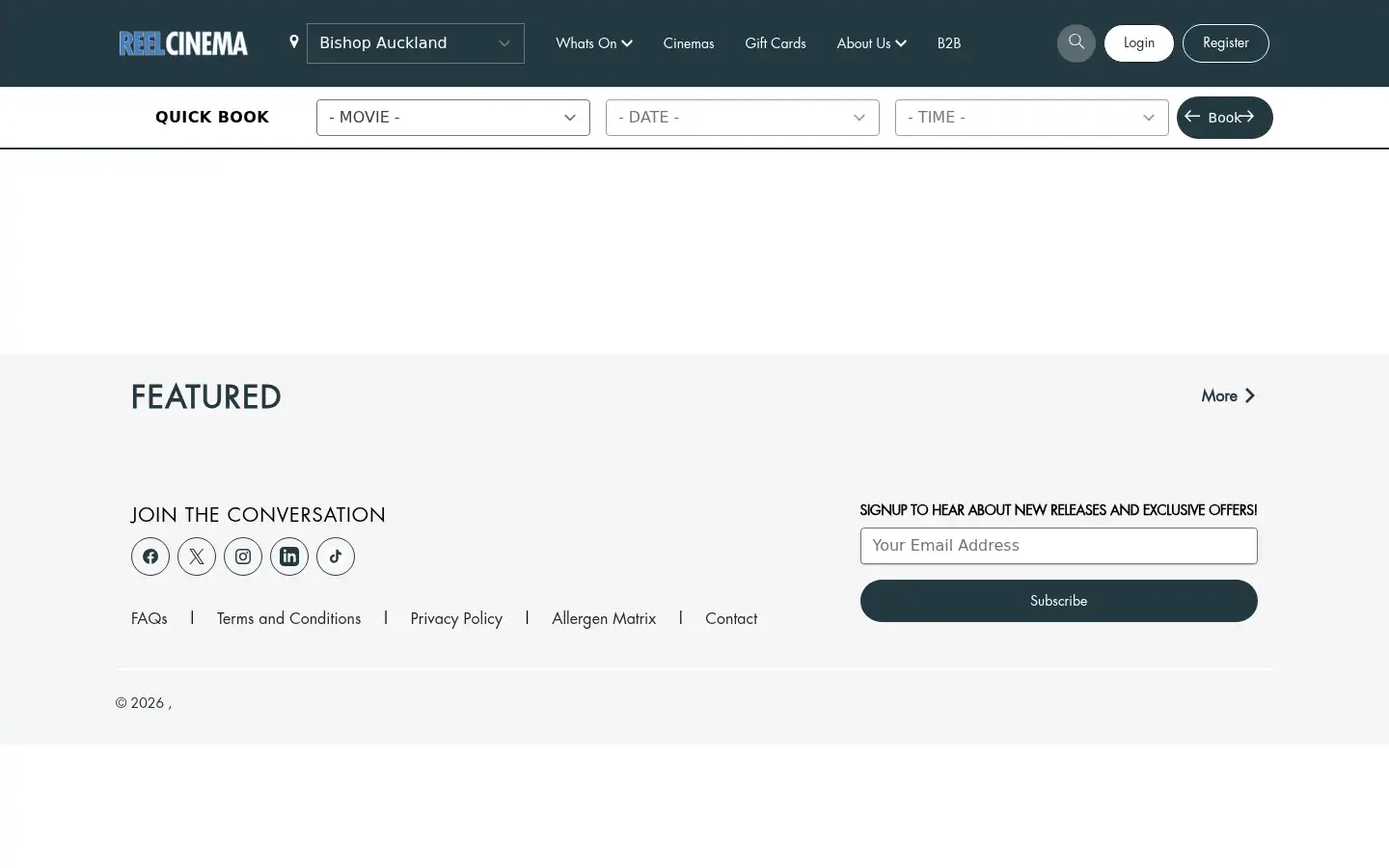The height and width of the screenshot is (868, 1389).
Task: Click the Subscribe button
Action: [x=1059, y=601]
